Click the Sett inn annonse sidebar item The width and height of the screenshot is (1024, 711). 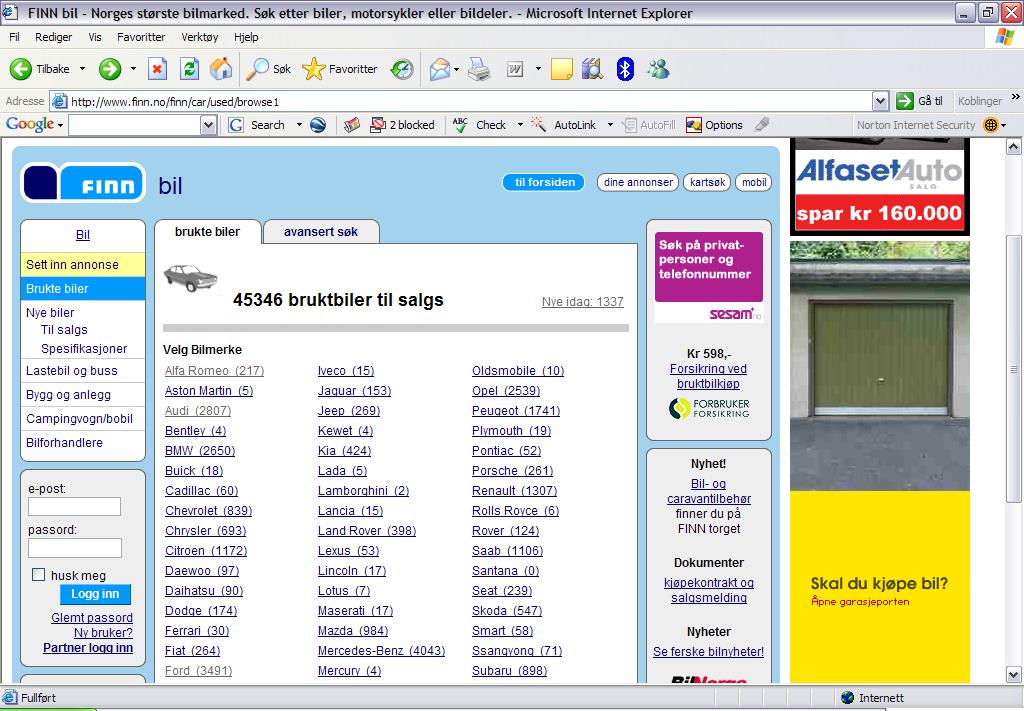tap(83, 264)
